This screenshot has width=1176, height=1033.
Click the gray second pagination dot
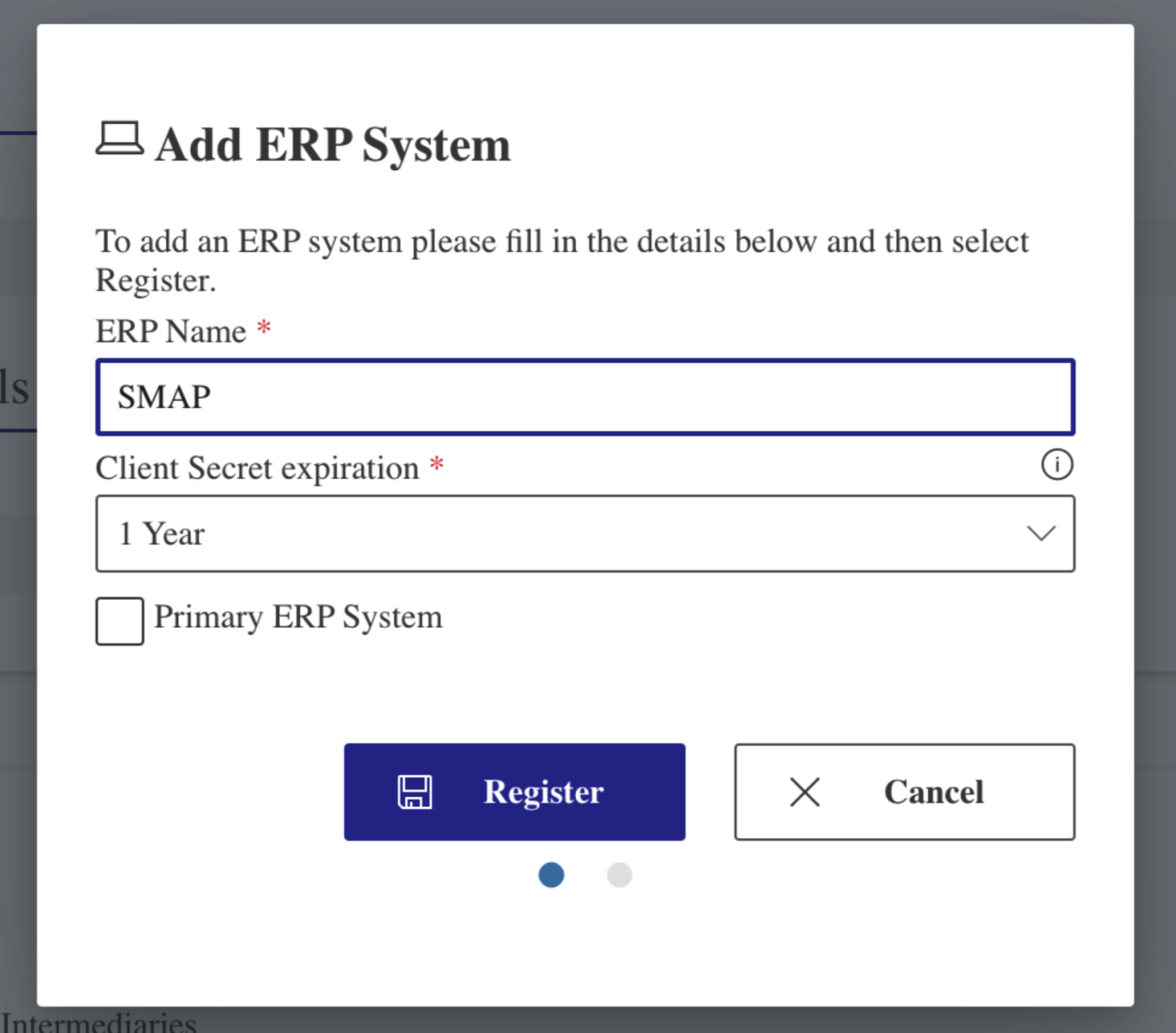pyautogui.click(x=619, y=874)
